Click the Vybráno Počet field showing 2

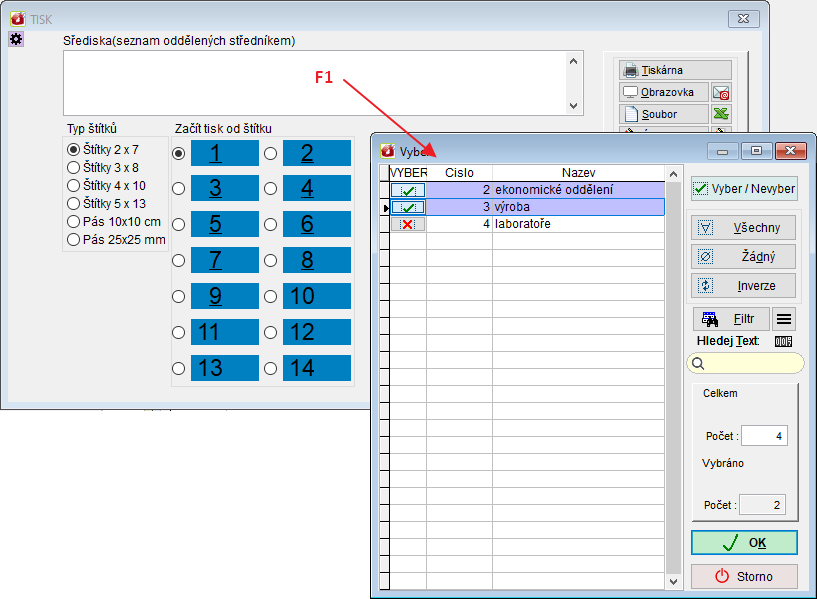click(x=763, y=505)
